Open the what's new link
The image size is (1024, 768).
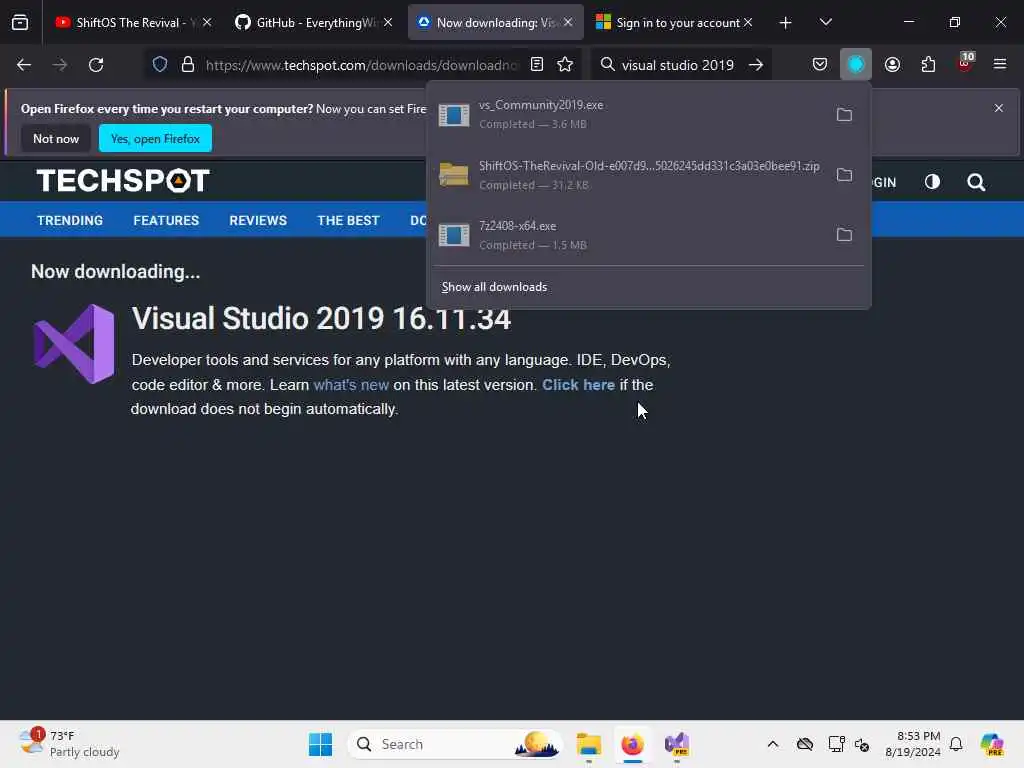(x=351, y=385)
